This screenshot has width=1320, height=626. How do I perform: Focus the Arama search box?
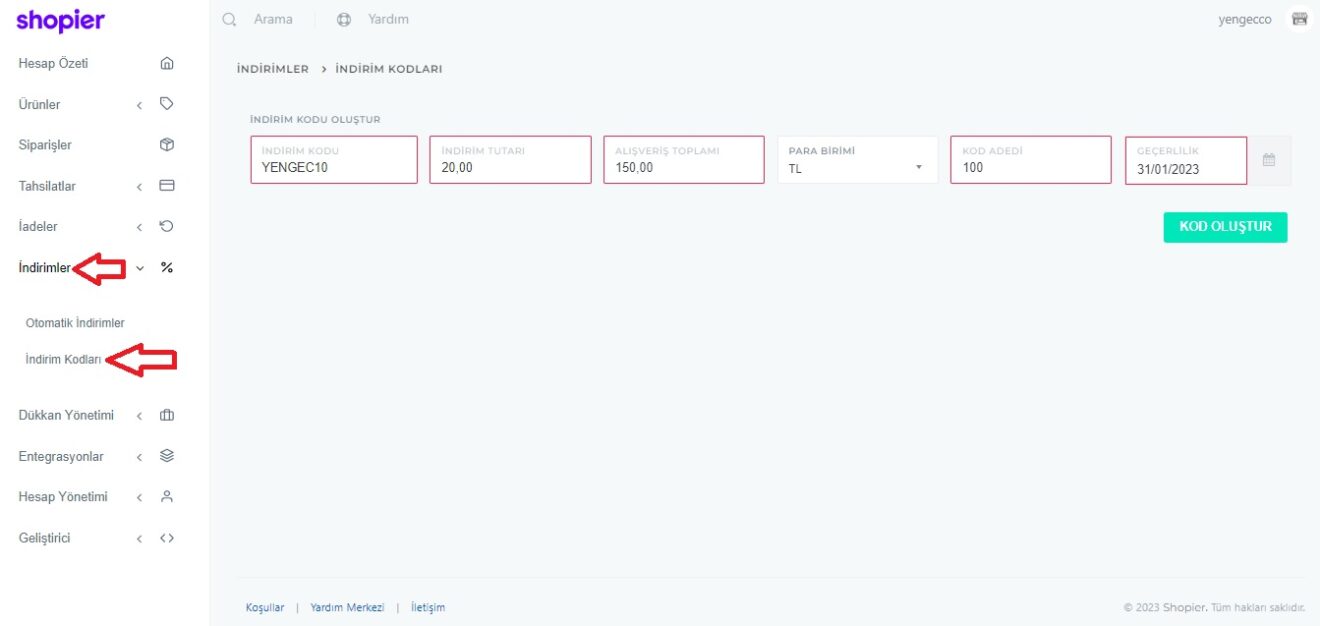coord(272,19)
